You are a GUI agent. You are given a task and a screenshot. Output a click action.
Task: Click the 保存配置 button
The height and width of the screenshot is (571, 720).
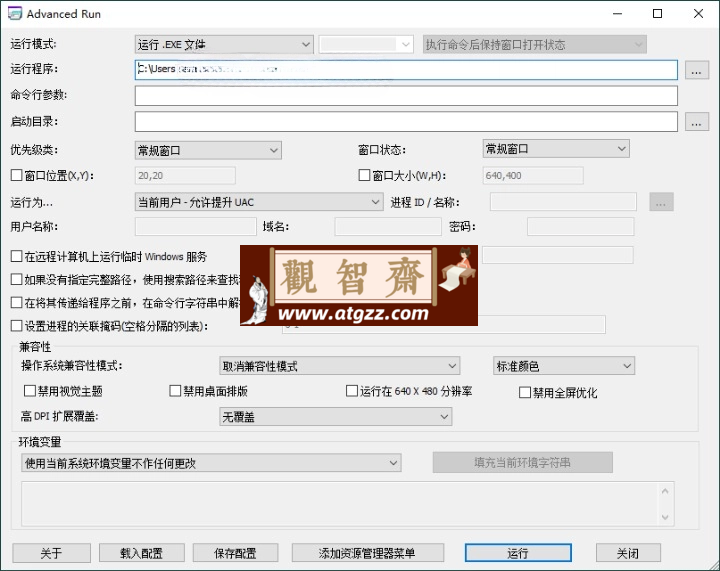pyautogui.click(x=235, y=553)
